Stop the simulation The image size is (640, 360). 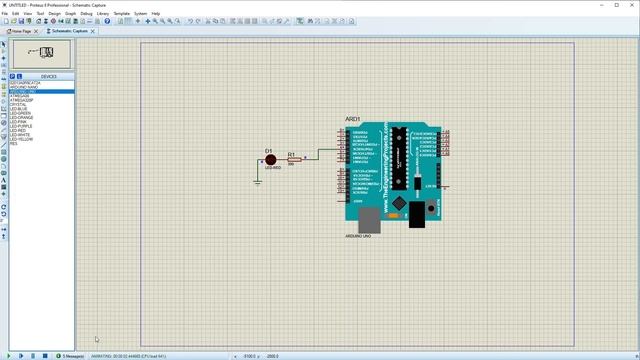[45, 356]
